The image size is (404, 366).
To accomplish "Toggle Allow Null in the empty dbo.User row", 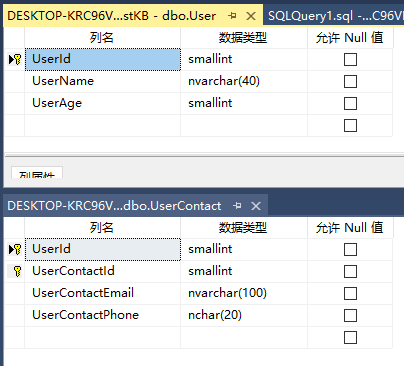I will click(350, 126).
